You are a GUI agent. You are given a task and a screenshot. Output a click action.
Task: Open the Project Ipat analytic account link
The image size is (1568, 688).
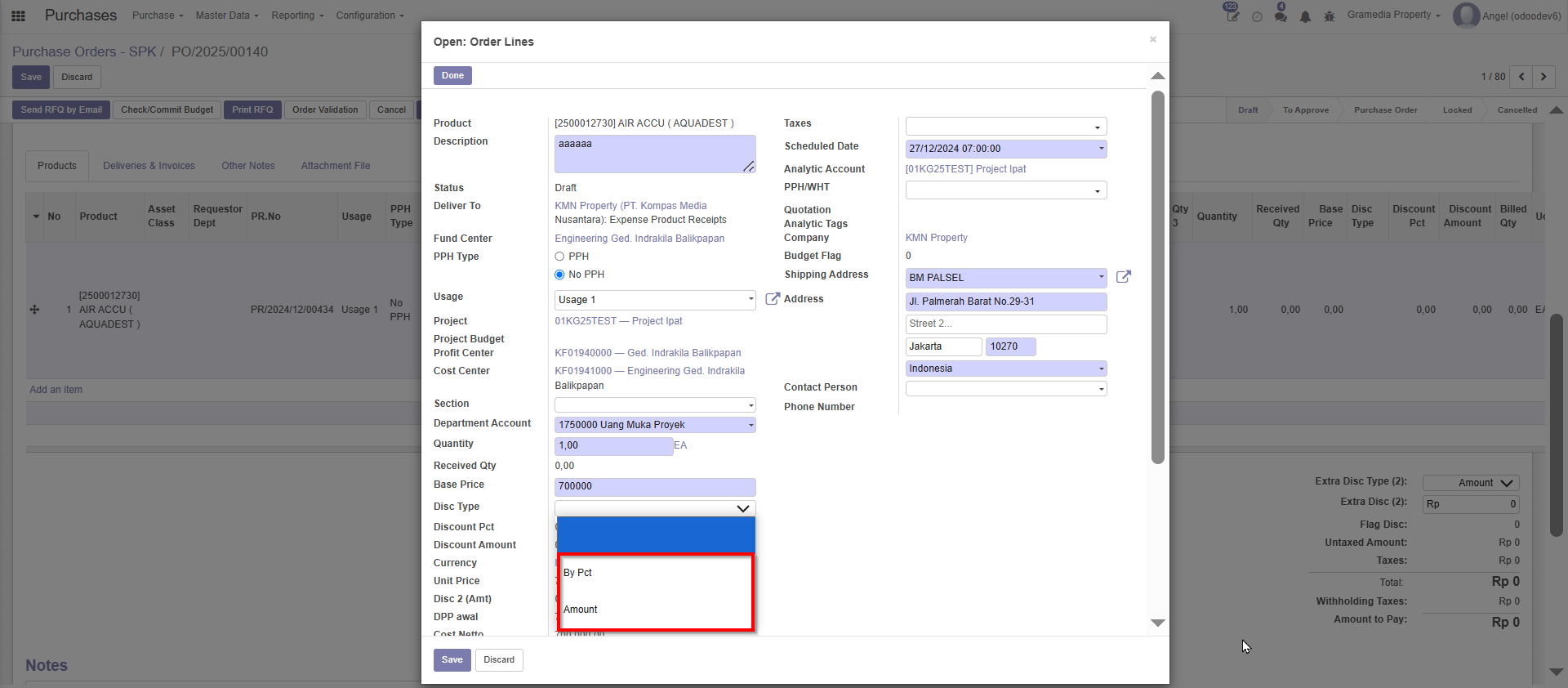(966, 169)
